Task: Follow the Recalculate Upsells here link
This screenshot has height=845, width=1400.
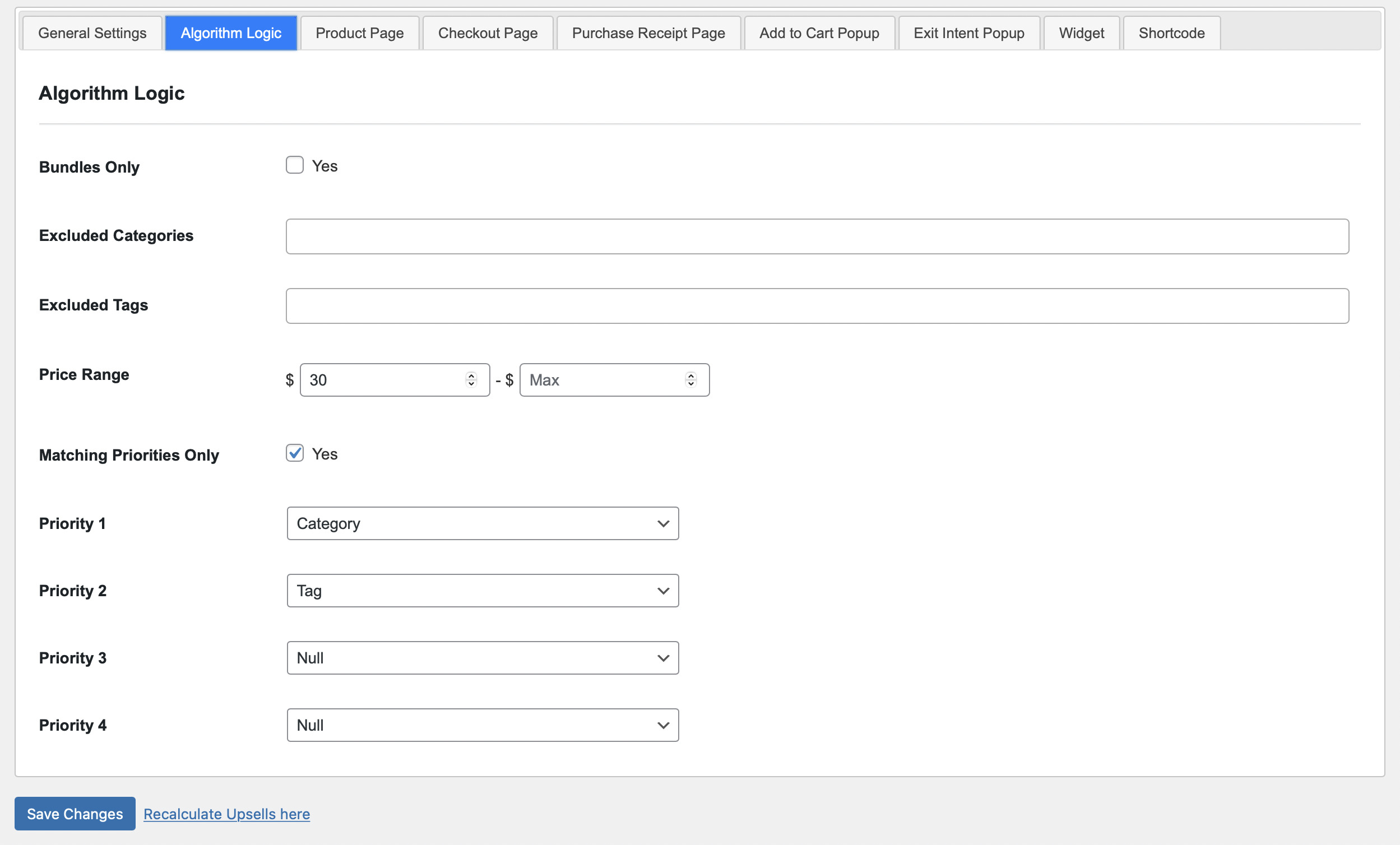Action: (x=227, y=814)
